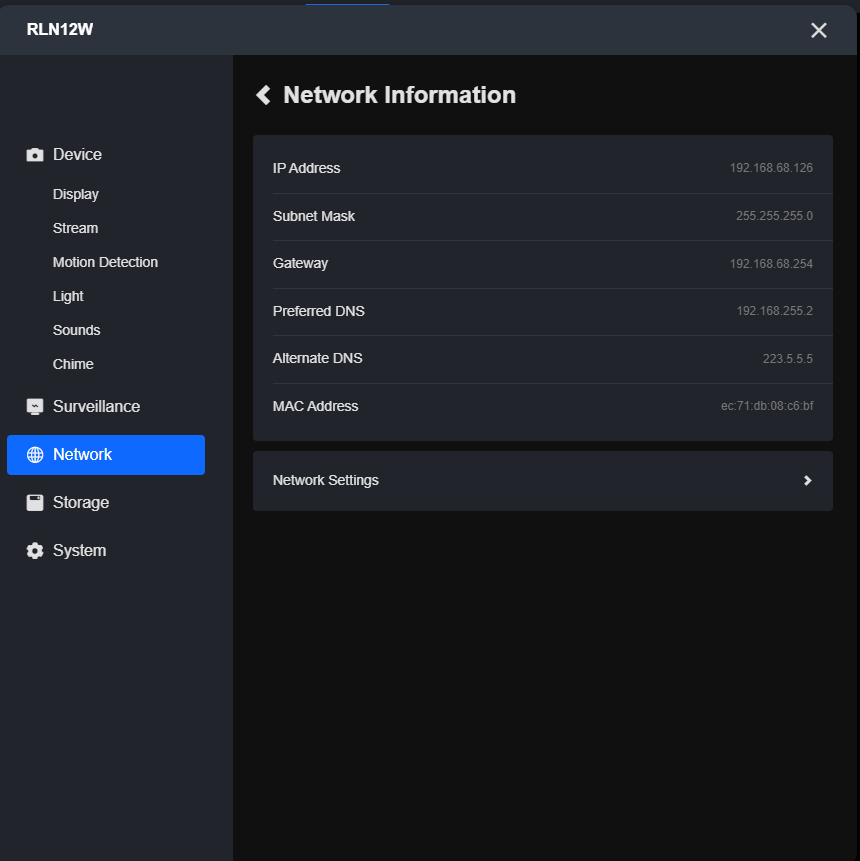
Task: Click the camera icon next to Device
Action: pyautogui.click(x=35, y=155)
